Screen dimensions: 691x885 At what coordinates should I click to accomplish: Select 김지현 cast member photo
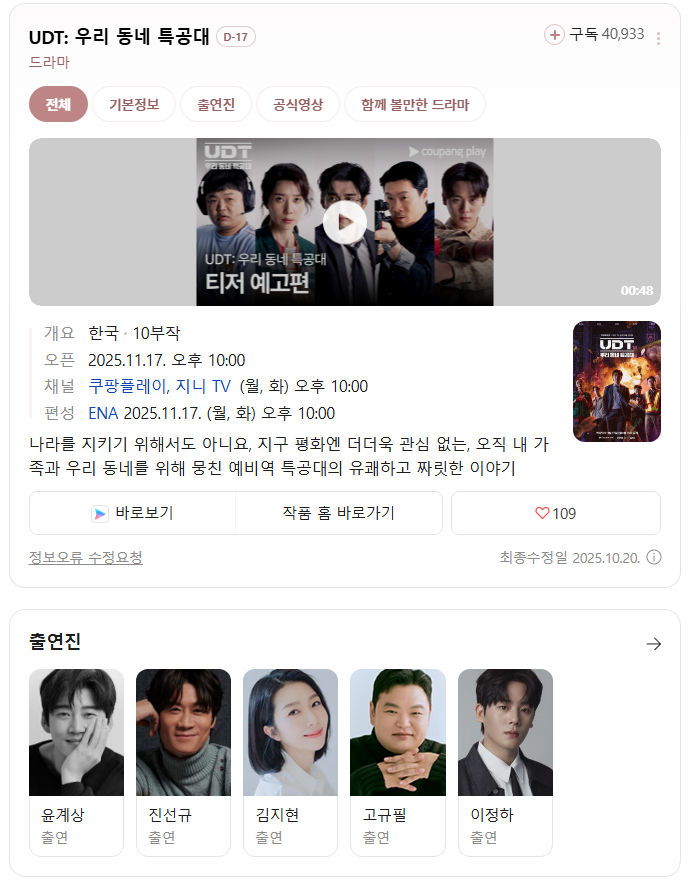(x=290, y=733)
